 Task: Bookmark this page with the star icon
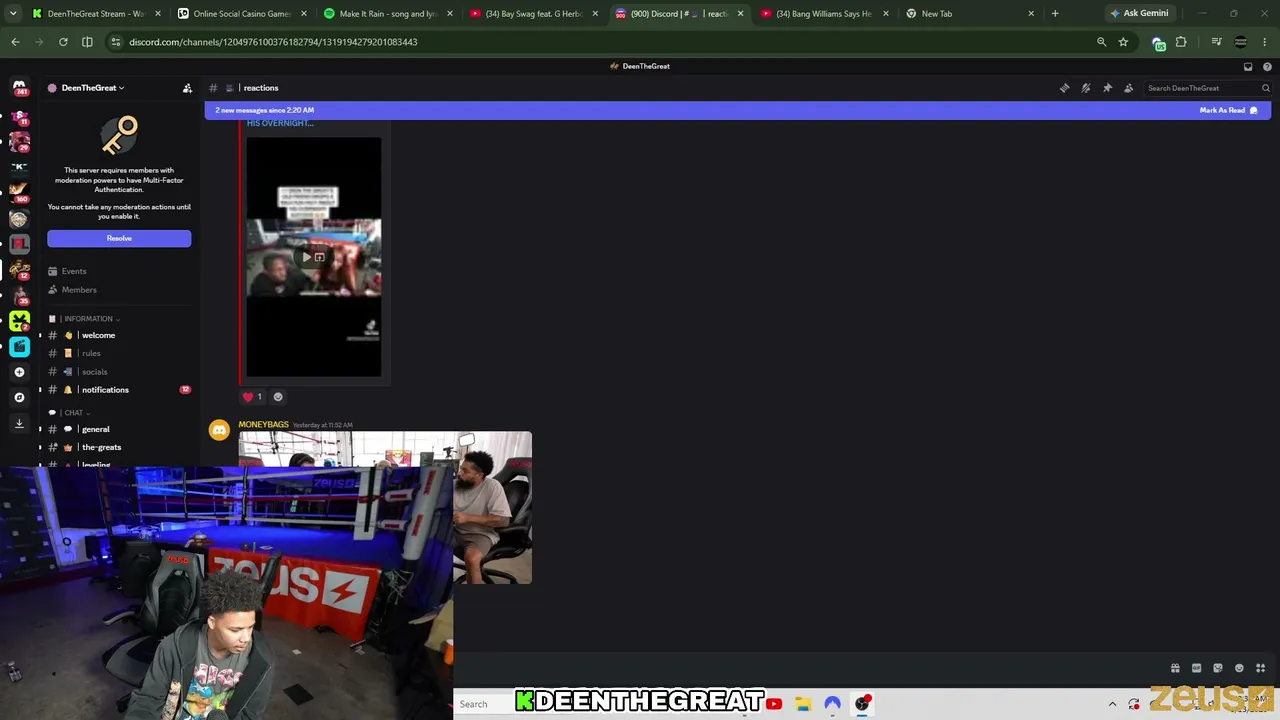(x=1123, y=42)
